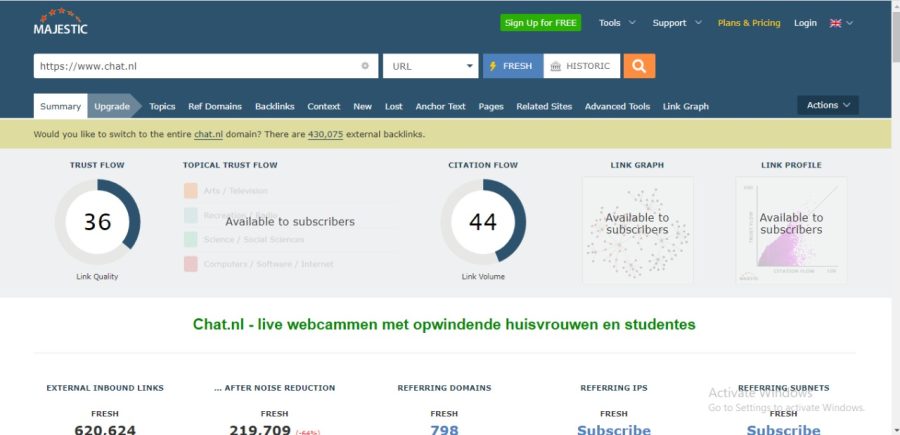This screenshot has height=435, width=900.
Task: Open the Ref Domains tab
Action: coord(215,106)
